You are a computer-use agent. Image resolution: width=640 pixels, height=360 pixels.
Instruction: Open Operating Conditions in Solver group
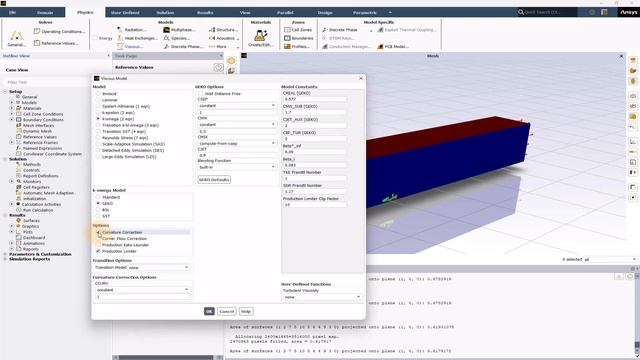(60, 31)
